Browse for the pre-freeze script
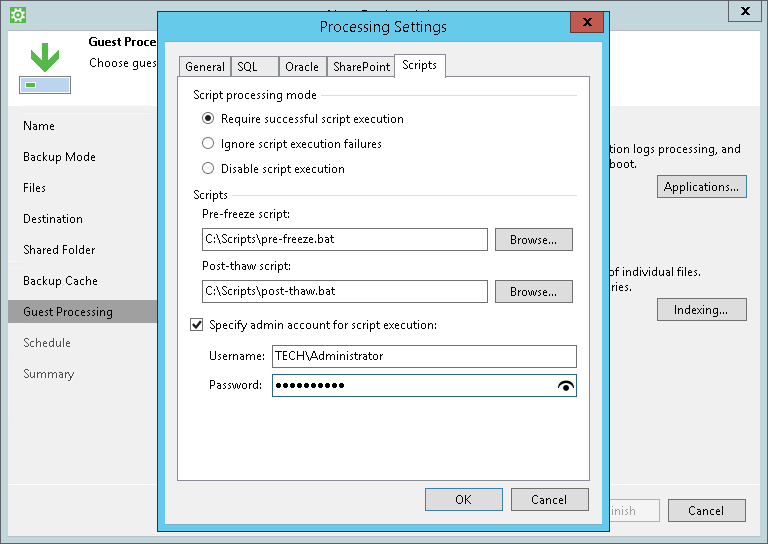This screenshot has width=768, height=544. (x=533, y=239)
